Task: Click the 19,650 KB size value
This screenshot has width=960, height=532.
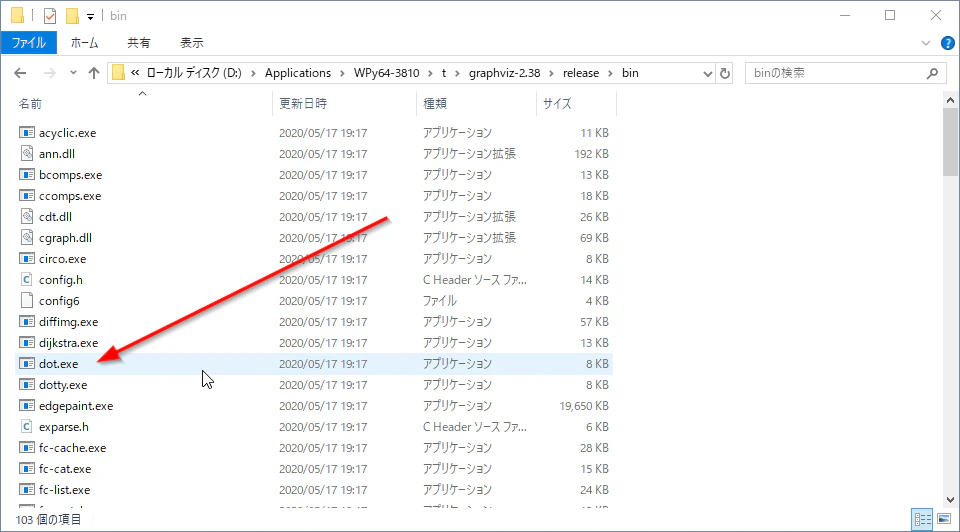Action: click(x=583, y=406)
